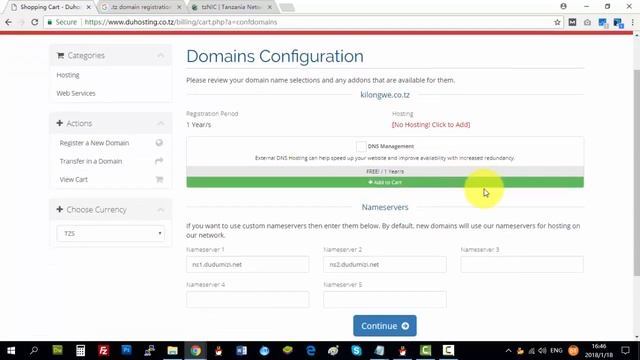This screenshot has width=640, height=360.
Task: Click the Continue button
Action: [385, 326]
